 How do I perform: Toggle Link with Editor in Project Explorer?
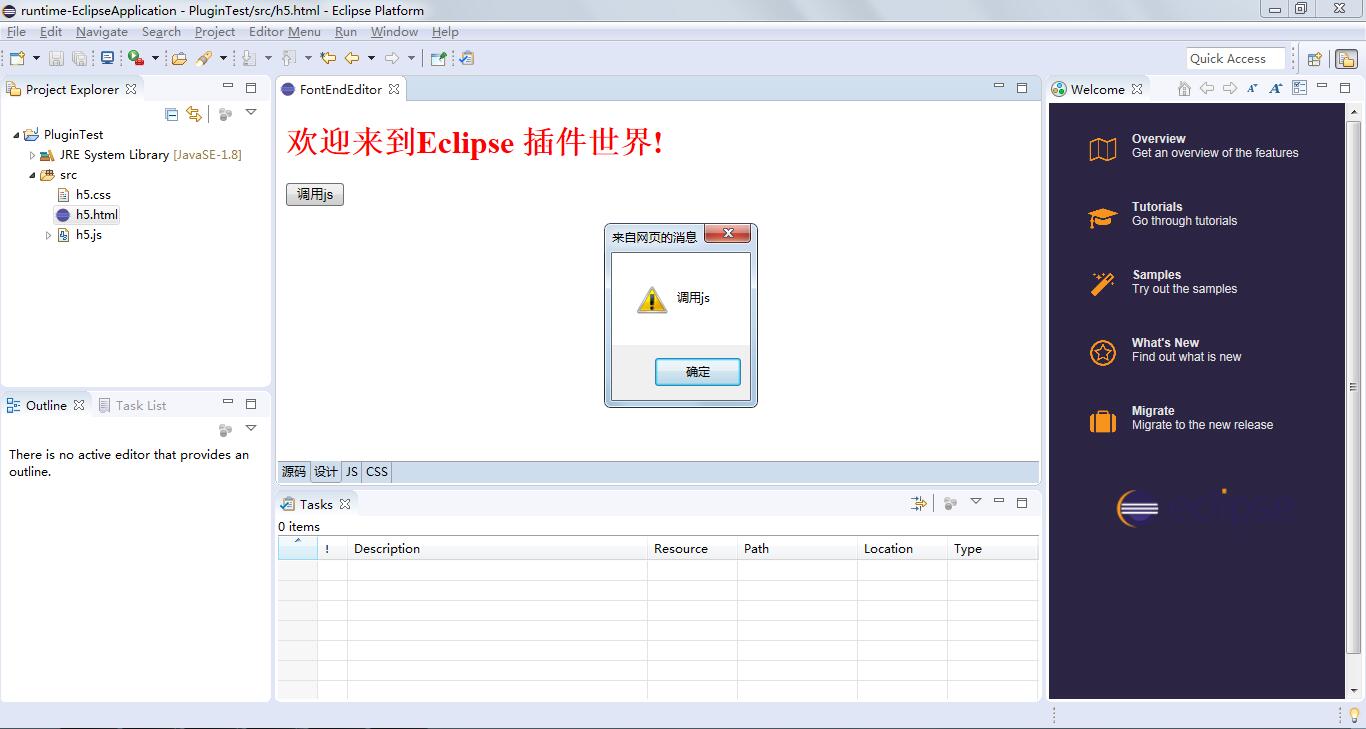194,114
